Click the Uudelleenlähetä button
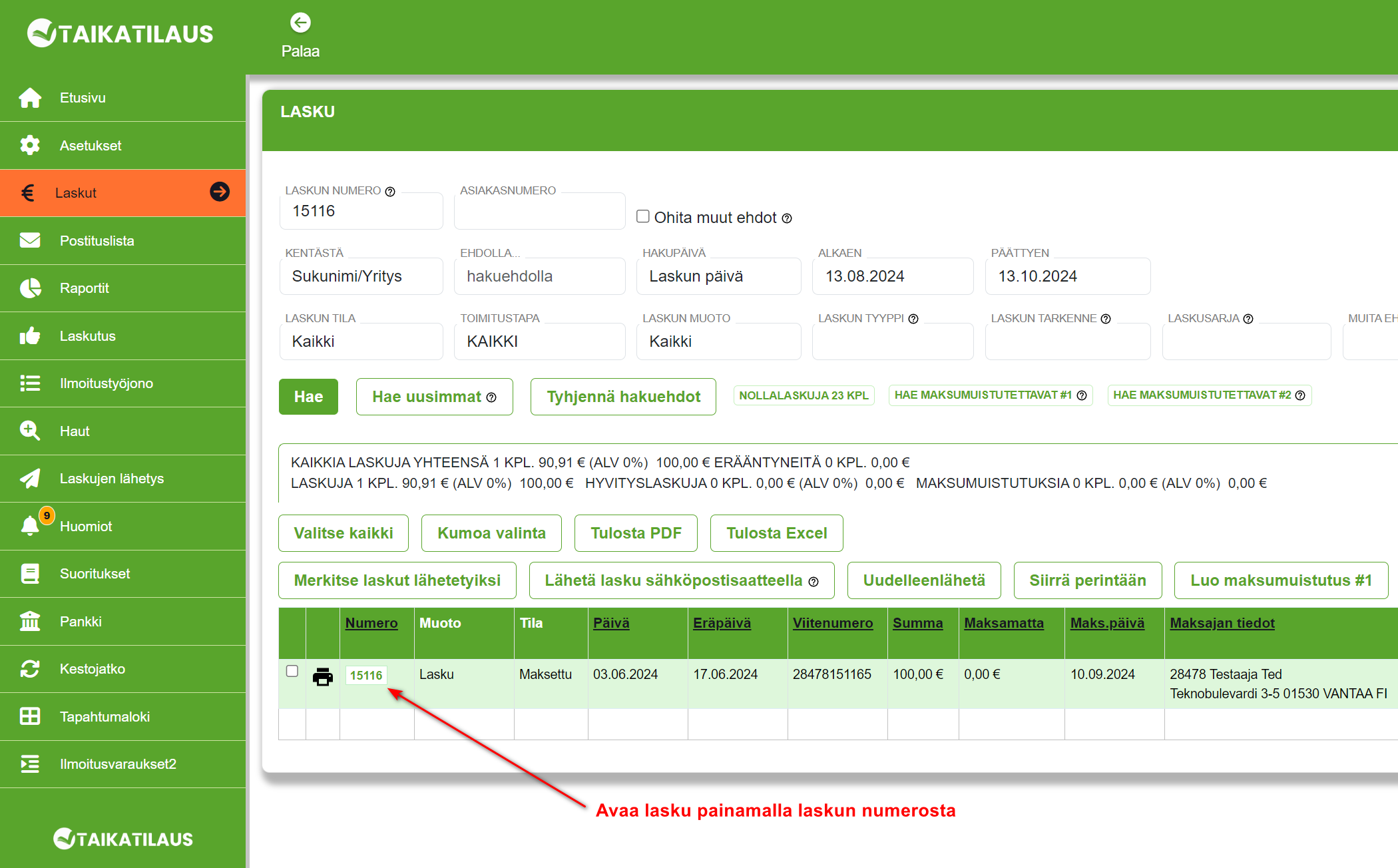Screen dimensions: 1398x868 [924, 580]
